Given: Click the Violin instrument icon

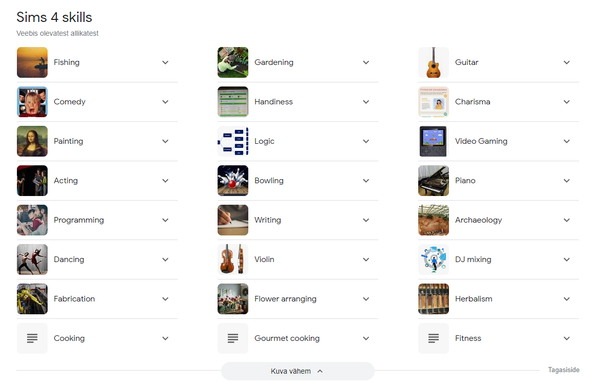Looking at the screenshot, I should [233, 259].
